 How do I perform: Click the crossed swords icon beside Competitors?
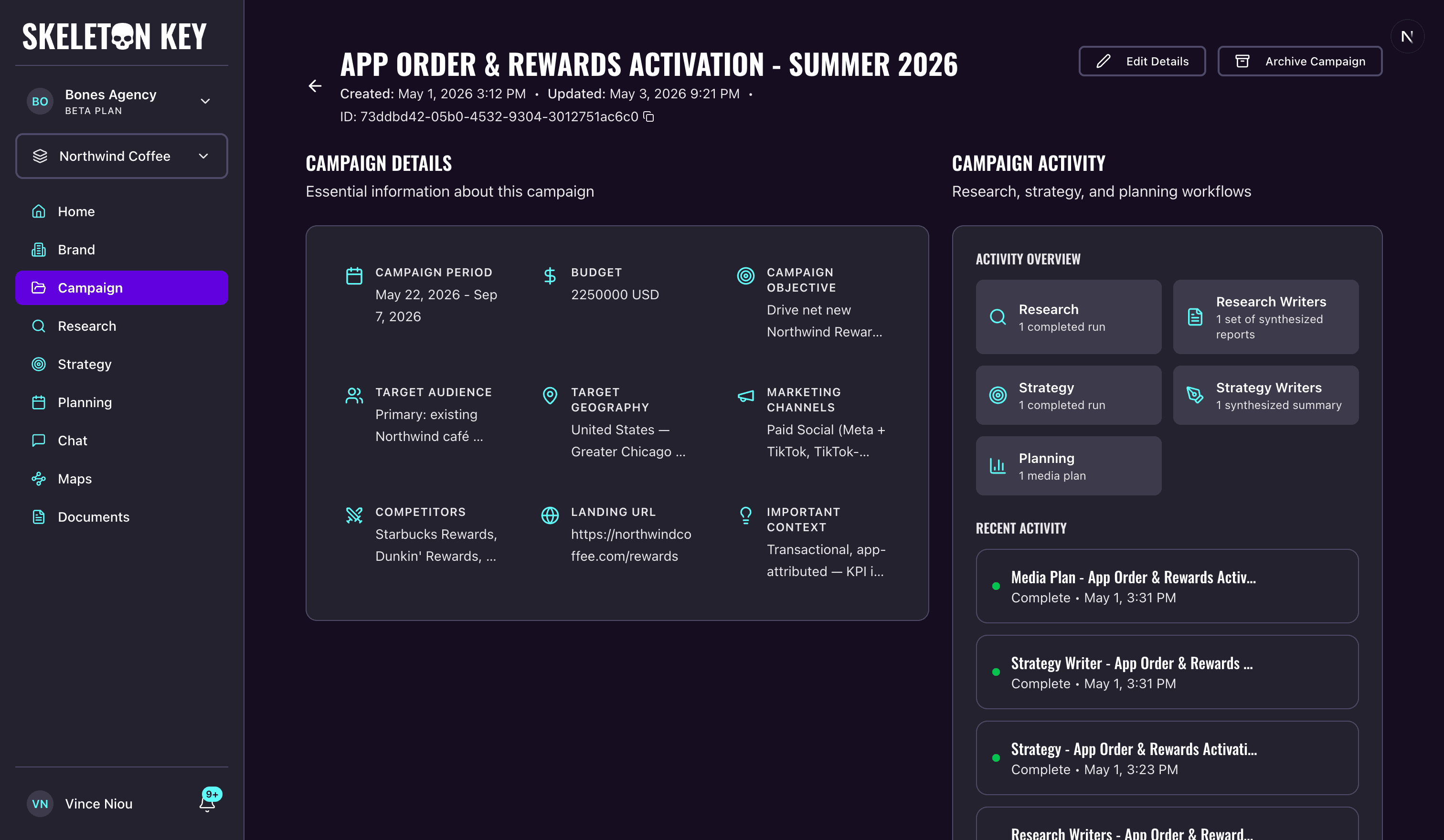(354, 515)
